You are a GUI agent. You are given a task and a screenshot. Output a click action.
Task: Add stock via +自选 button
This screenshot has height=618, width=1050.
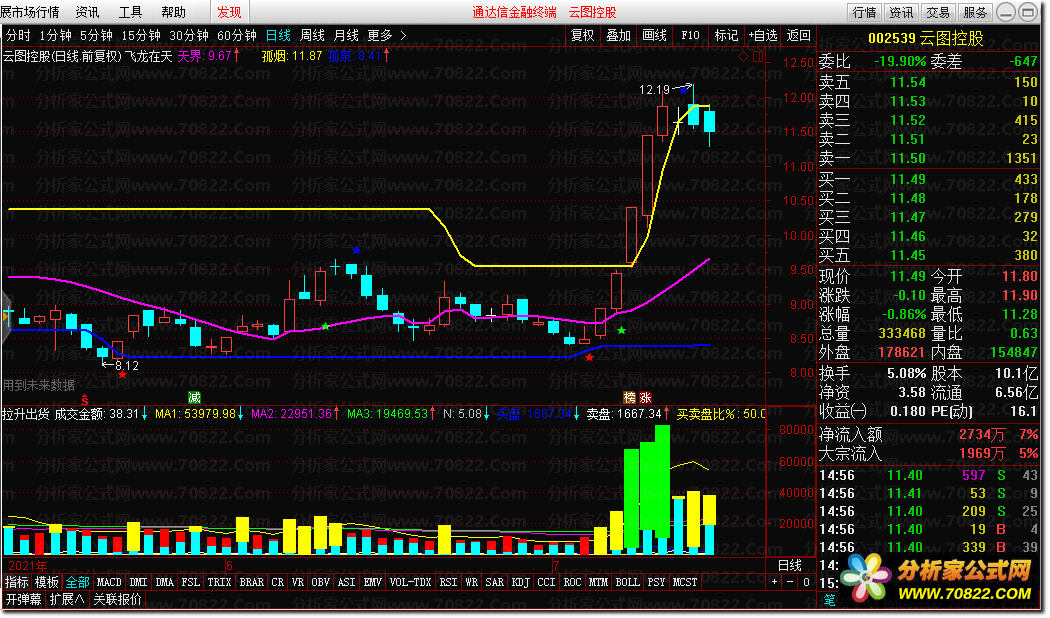pos(763,35)
